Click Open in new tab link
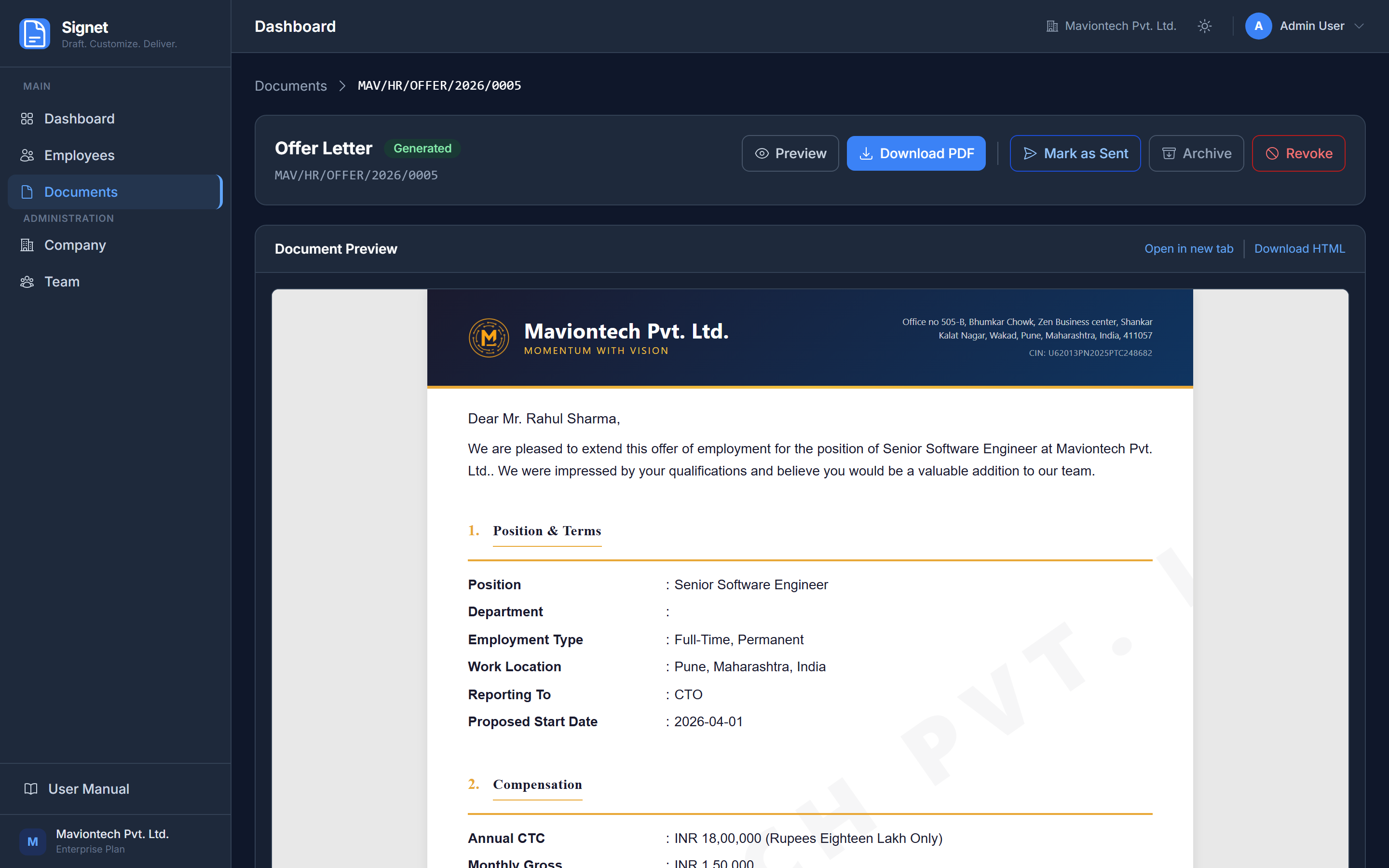The width and height of the screenshot is (1389, 868). tap(1188, 248)
